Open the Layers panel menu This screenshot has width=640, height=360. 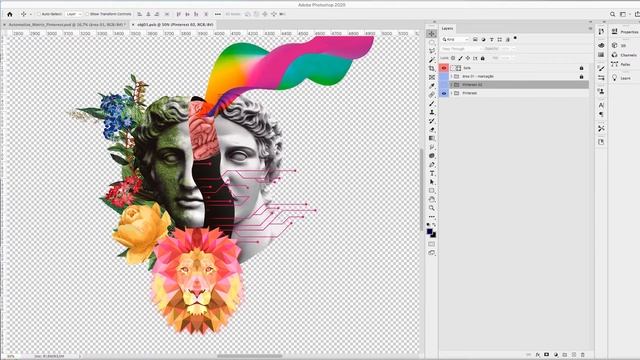click(590, 29)
